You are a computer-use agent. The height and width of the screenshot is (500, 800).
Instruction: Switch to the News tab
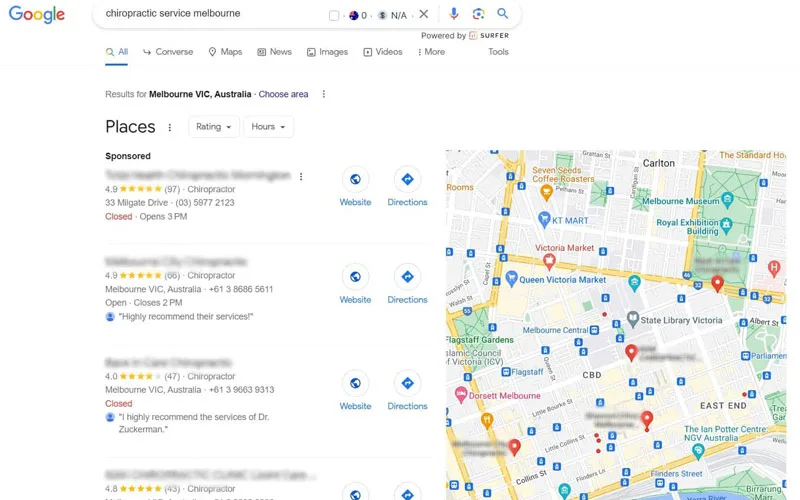(274, 52)
